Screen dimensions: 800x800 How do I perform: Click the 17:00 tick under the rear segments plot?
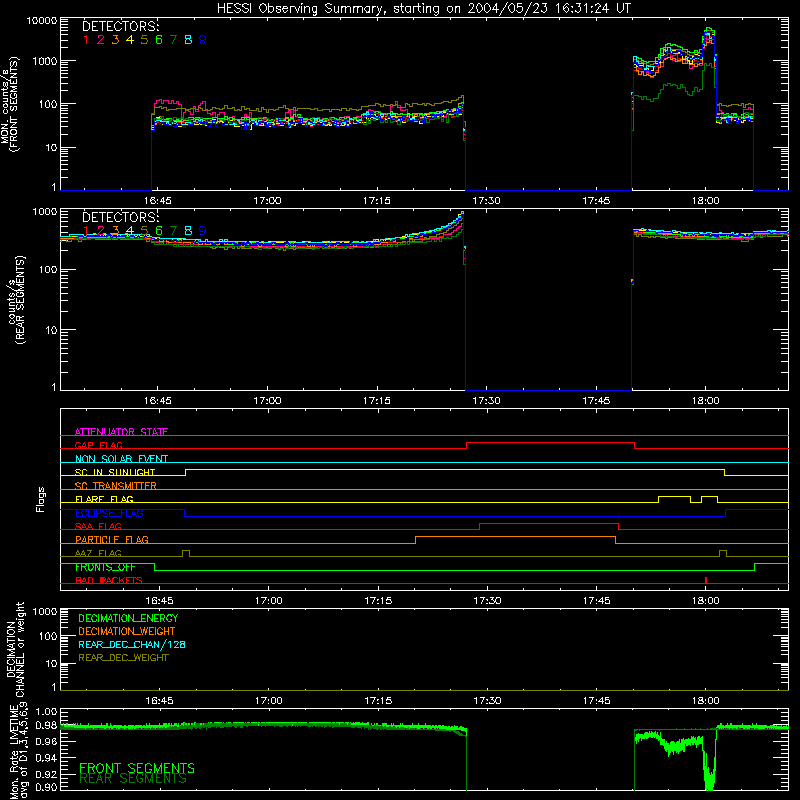tap(267, 401)
